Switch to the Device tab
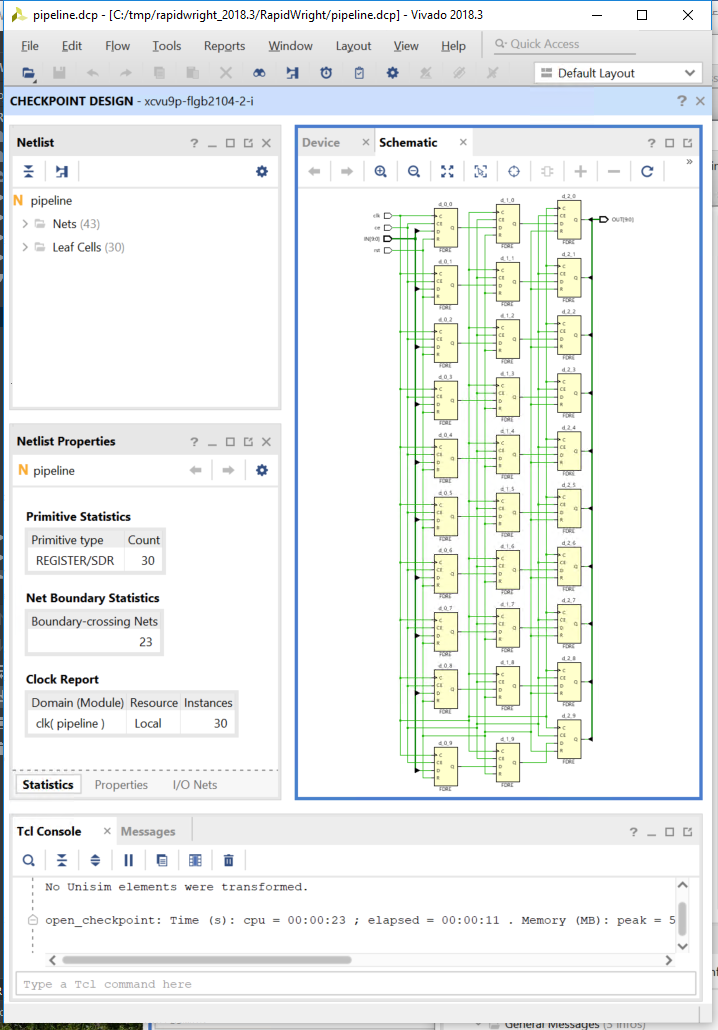Screen dimensions: 718x1030 pyautogui.click(x=321, y=143)
